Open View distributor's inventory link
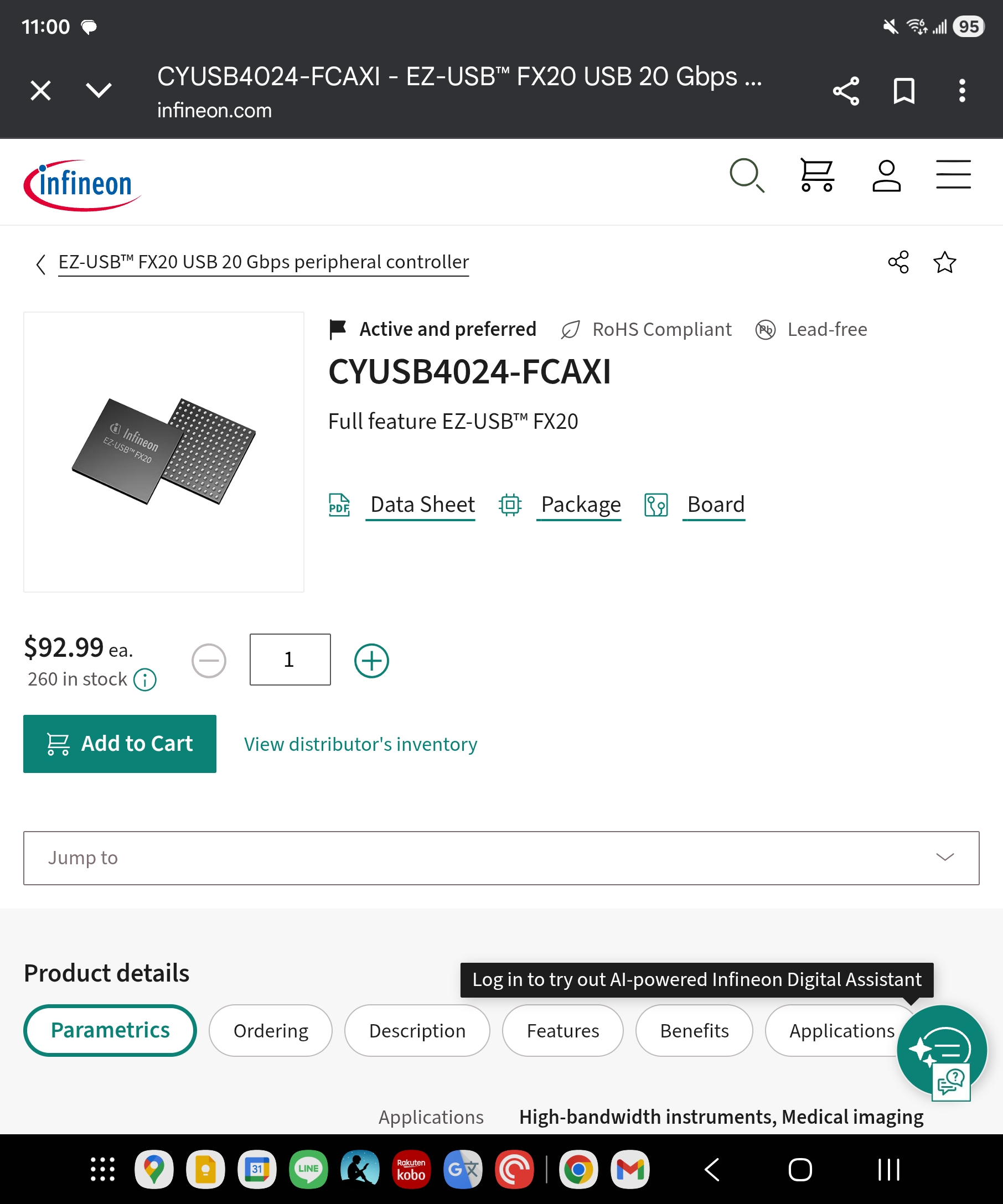The width and height of the screenshot is (1003, 1204). pos(361,744)
